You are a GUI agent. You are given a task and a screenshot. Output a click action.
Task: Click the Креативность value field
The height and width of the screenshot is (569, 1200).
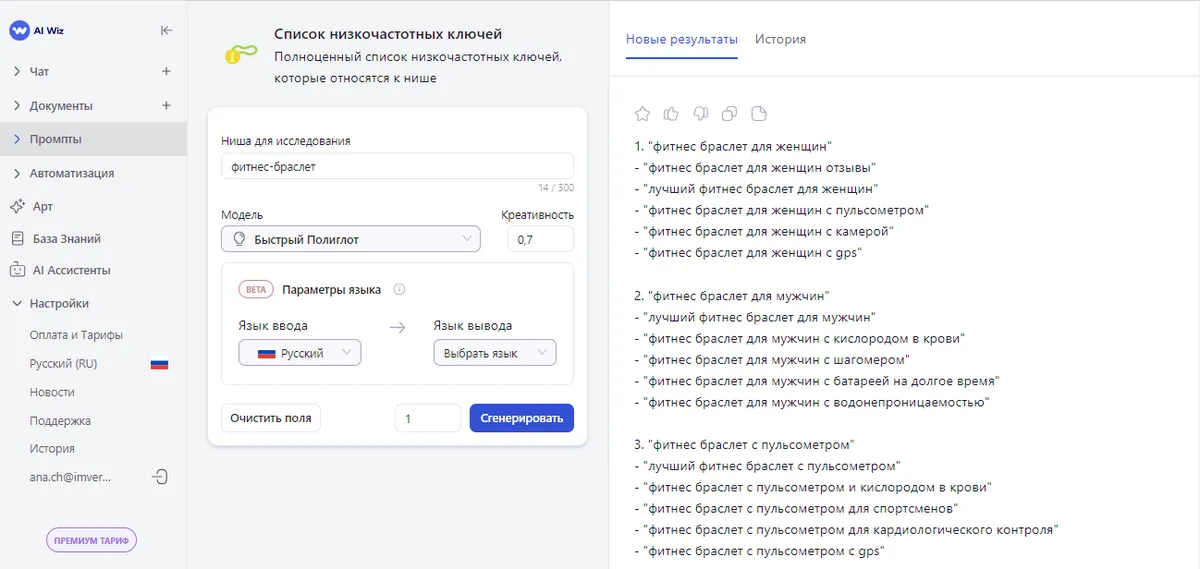(x=540, y=239)
